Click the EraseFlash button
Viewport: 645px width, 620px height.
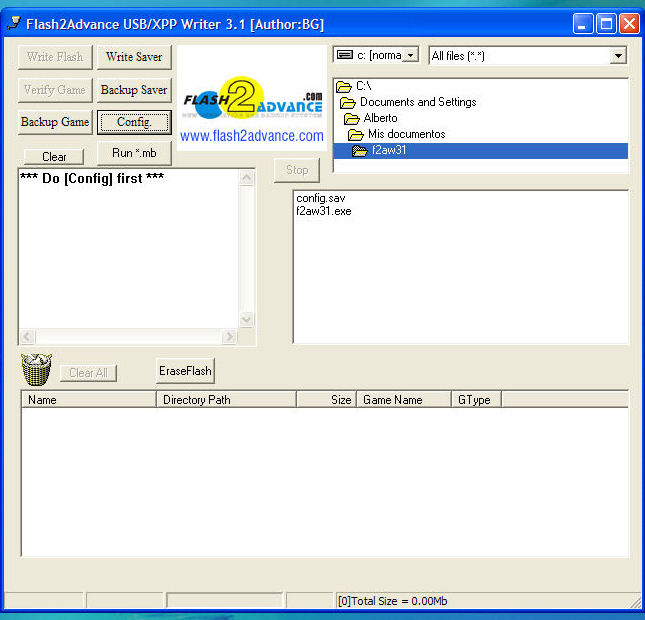pyautogui.click(x=185, y=371)
